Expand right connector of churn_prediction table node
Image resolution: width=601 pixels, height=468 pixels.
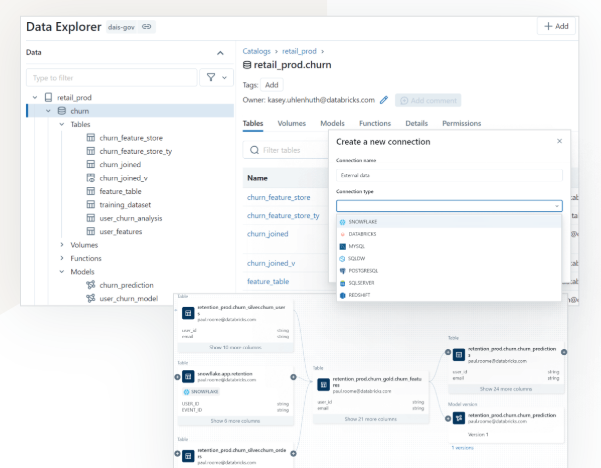point(564,352)
